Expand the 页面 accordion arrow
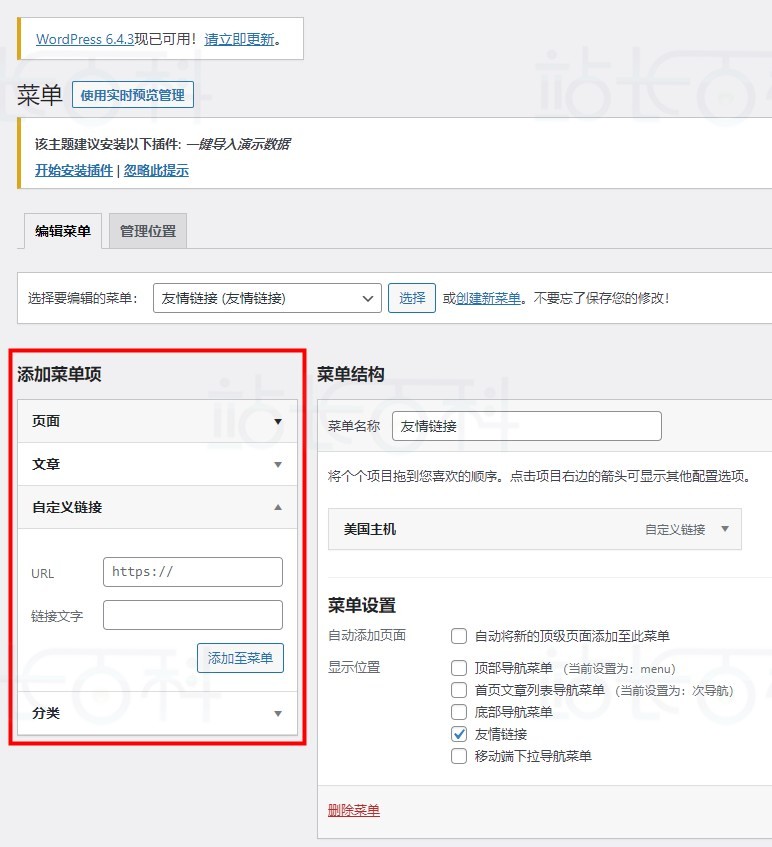The height and width of the screenshot is (847, 772). [x=278, y=421]
